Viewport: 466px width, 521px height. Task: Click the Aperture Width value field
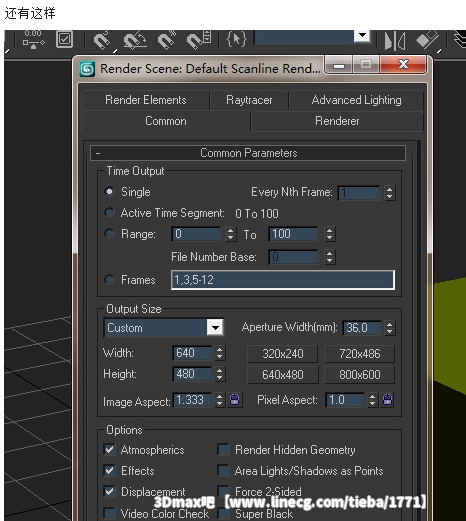pos(362,328)
